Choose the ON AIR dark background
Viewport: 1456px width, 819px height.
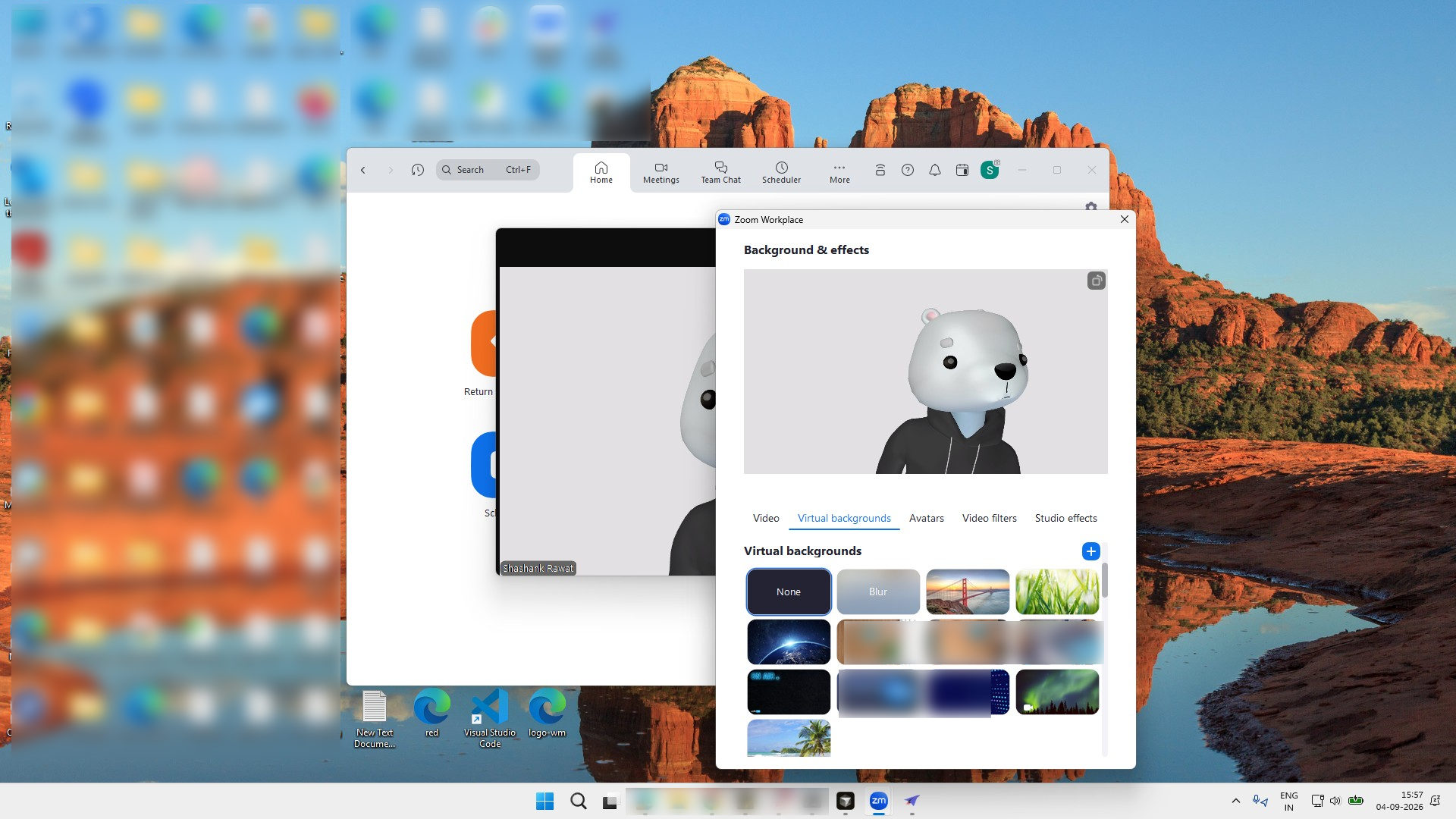tap(789, 692)
